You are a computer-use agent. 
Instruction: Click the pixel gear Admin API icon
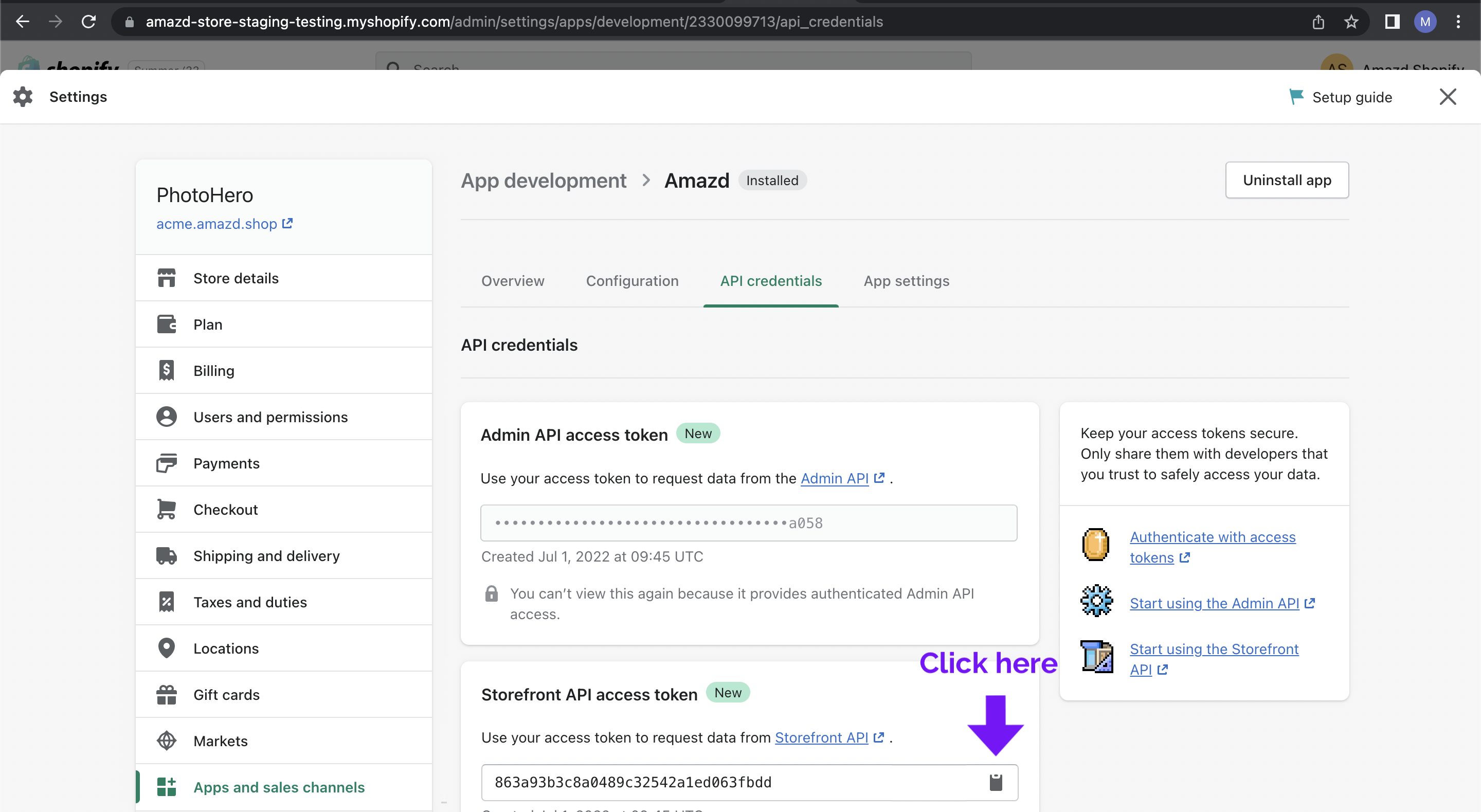click(1096, 601)
